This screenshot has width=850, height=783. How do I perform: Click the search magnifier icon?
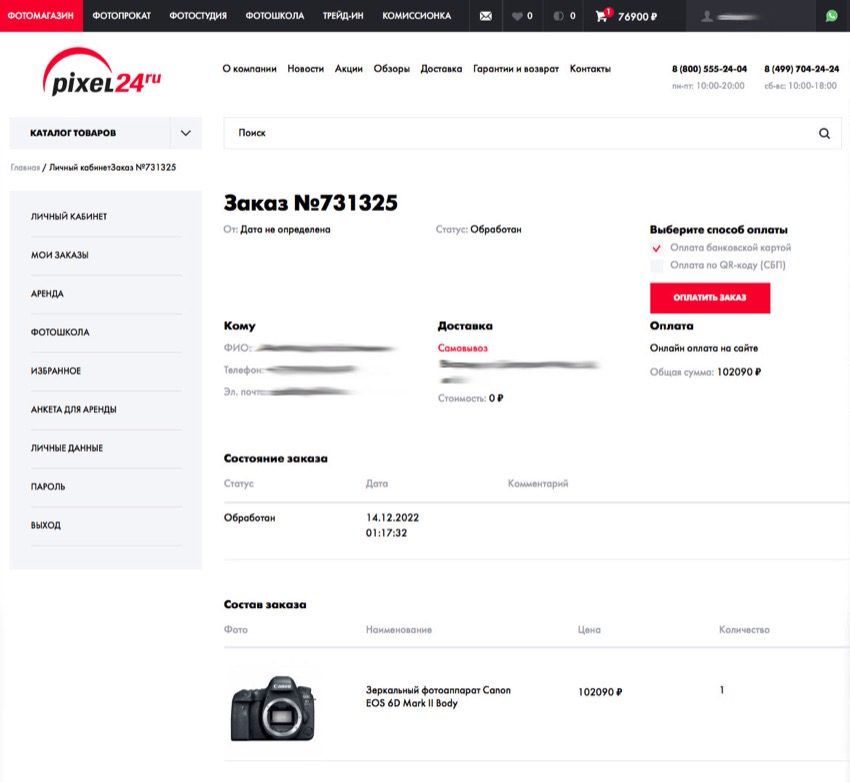coord(824,133)
